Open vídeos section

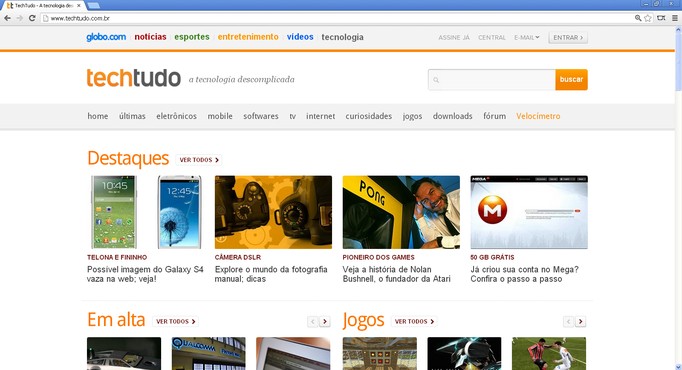[x=300, y=37]
